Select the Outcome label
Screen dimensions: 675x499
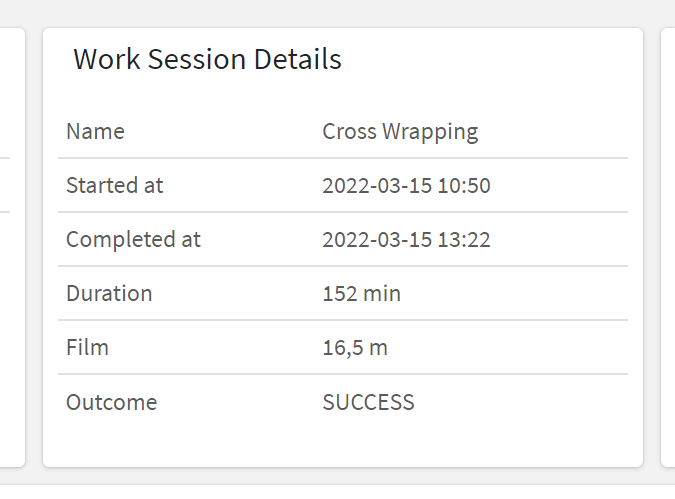coord(111,402)
